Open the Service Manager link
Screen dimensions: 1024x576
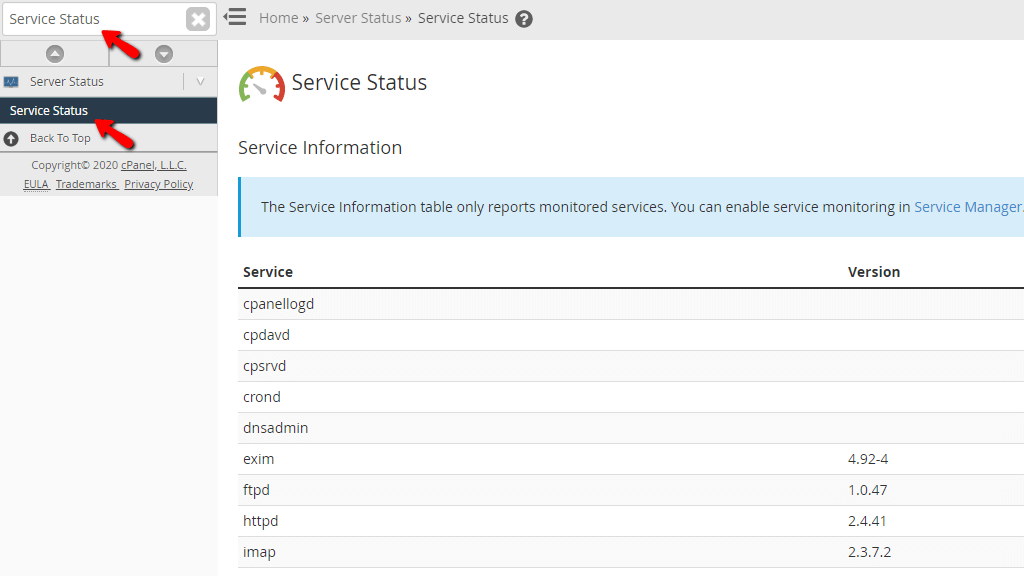pos(968,206)
